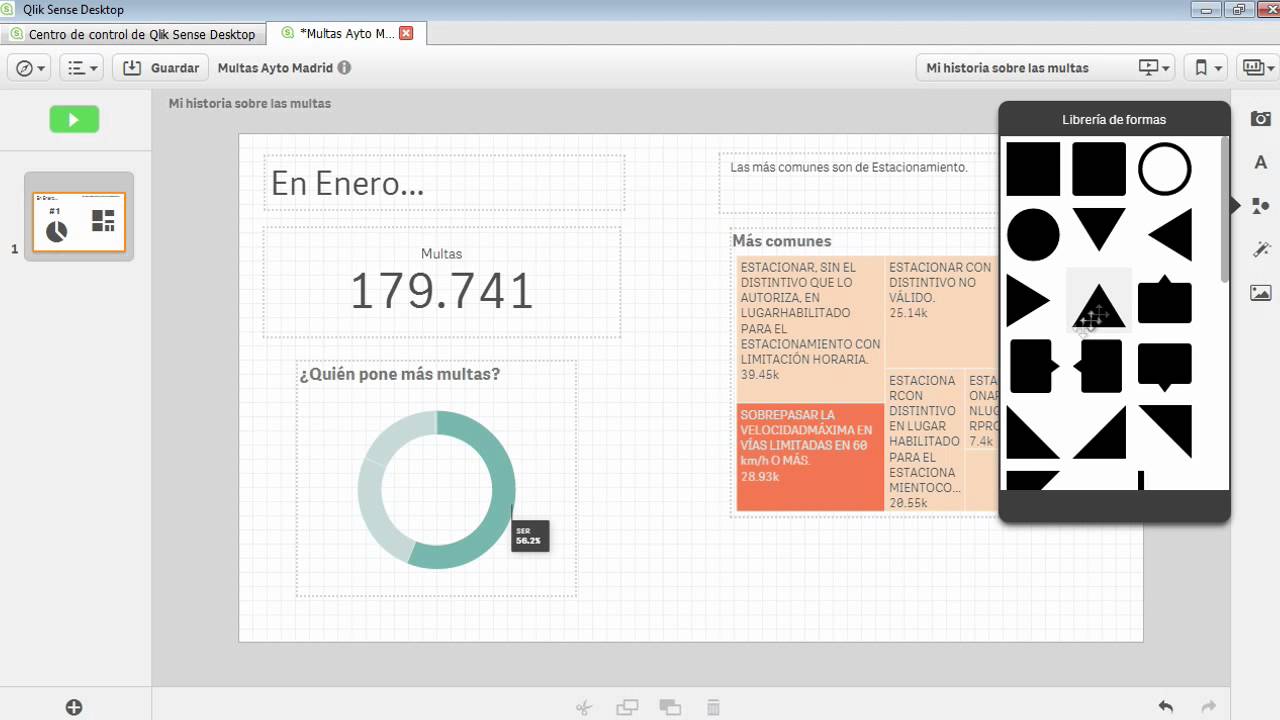This screenshot has width=1280, height=720.
Task: Open the navigation compass dropdown
Action: pyautogui.click(x=31, y=68)
